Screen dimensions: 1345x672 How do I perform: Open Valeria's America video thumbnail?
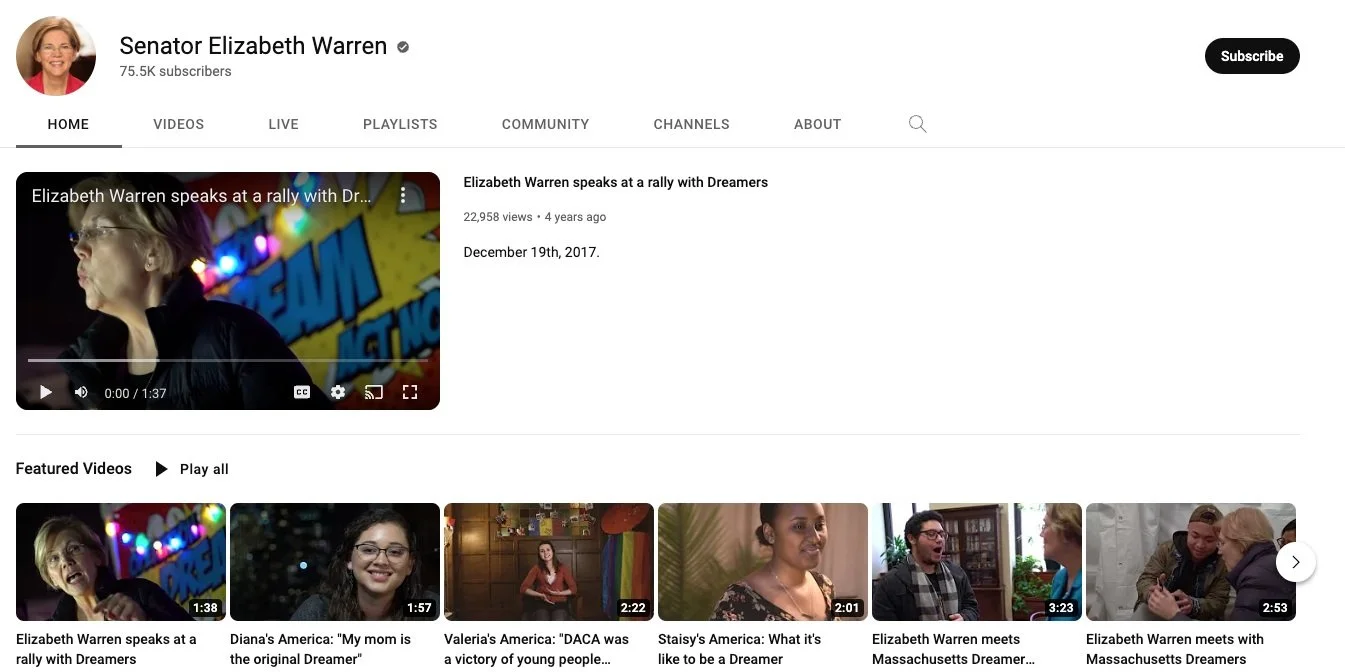coord(549,562)
